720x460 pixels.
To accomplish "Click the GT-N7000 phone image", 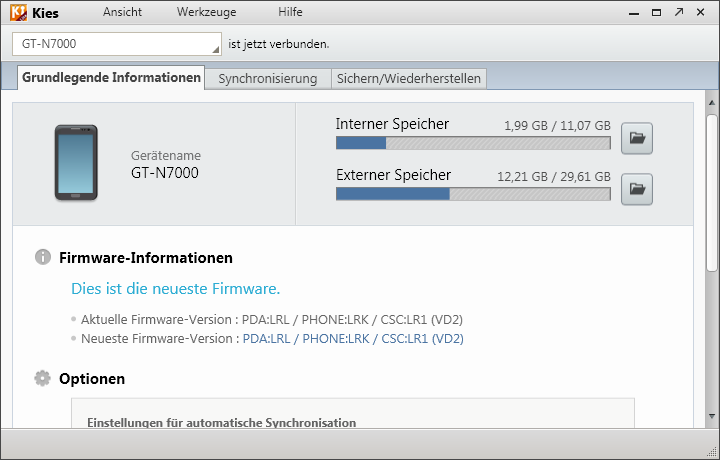I will coord(76,163).
